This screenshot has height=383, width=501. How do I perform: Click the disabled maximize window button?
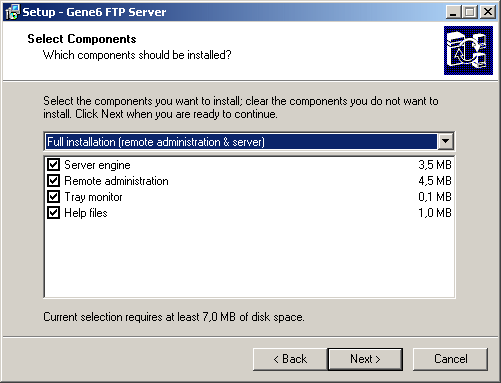click(470, 12)
